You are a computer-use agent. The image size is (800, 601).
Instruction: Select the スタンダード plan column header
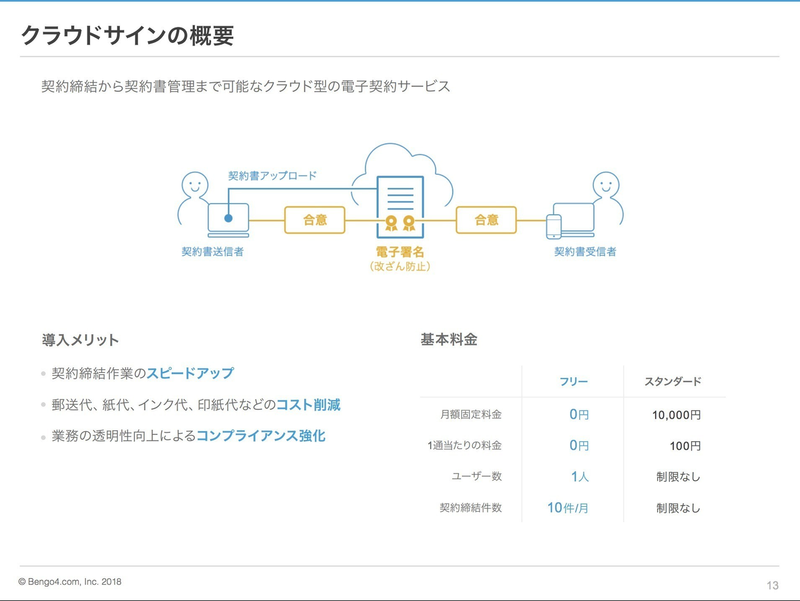pyautogui.click(x=672, y=381)
